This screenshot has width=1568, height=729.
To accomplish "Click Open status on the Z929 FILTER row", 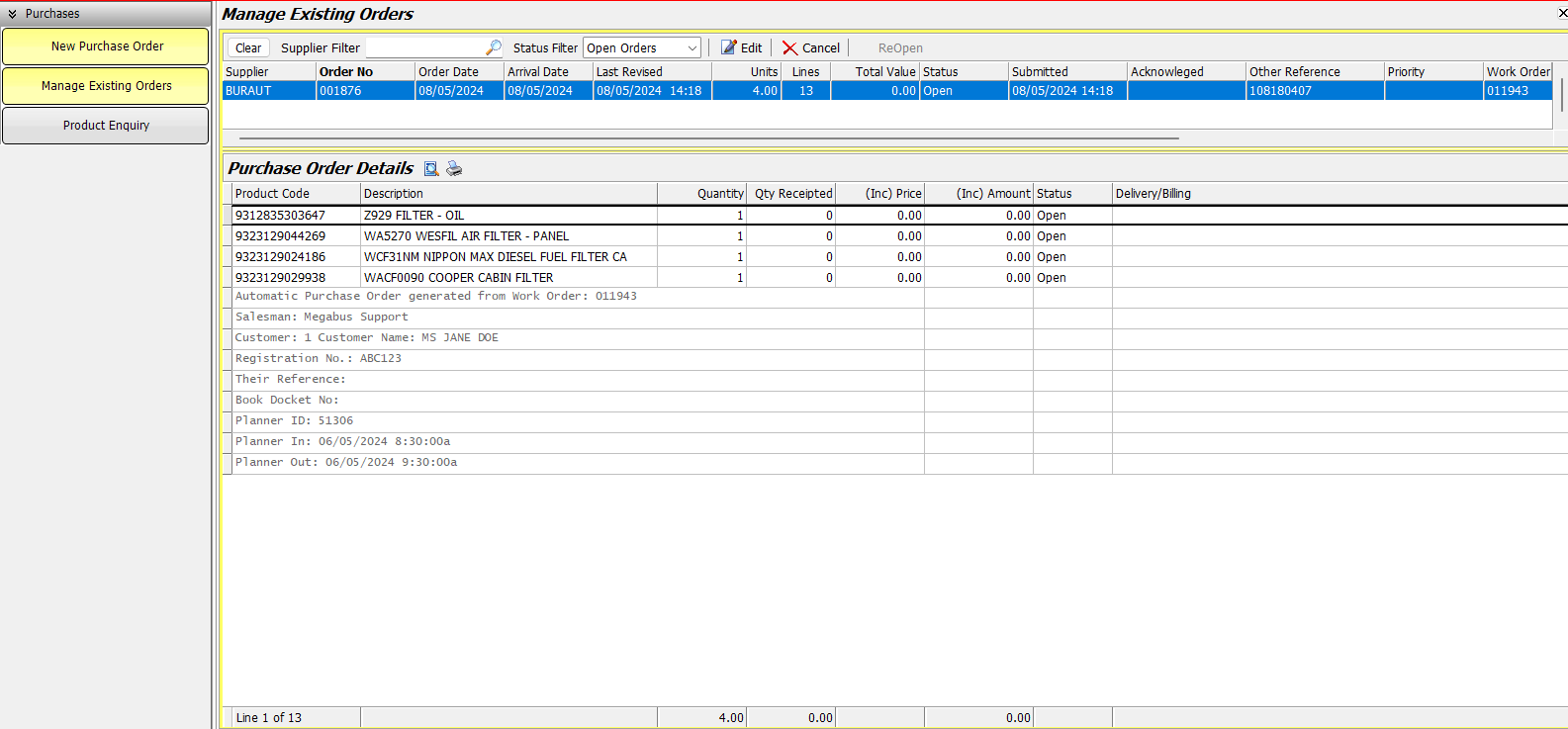I will point(1072,216).
